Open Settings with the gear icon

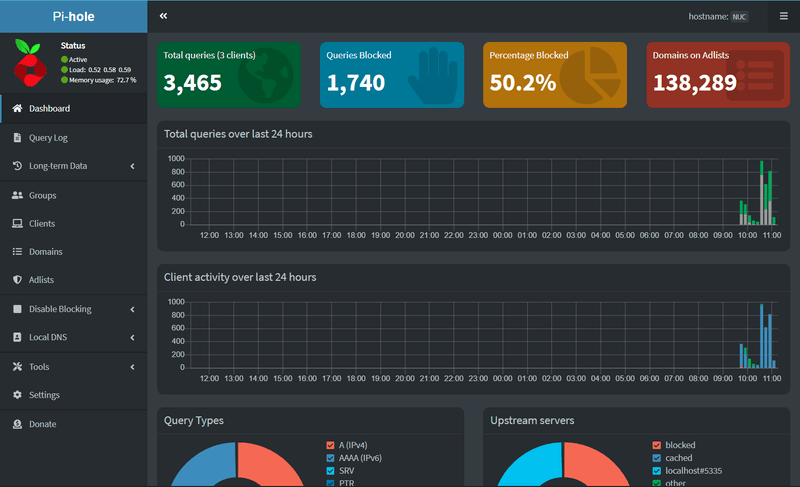point(73,395)
